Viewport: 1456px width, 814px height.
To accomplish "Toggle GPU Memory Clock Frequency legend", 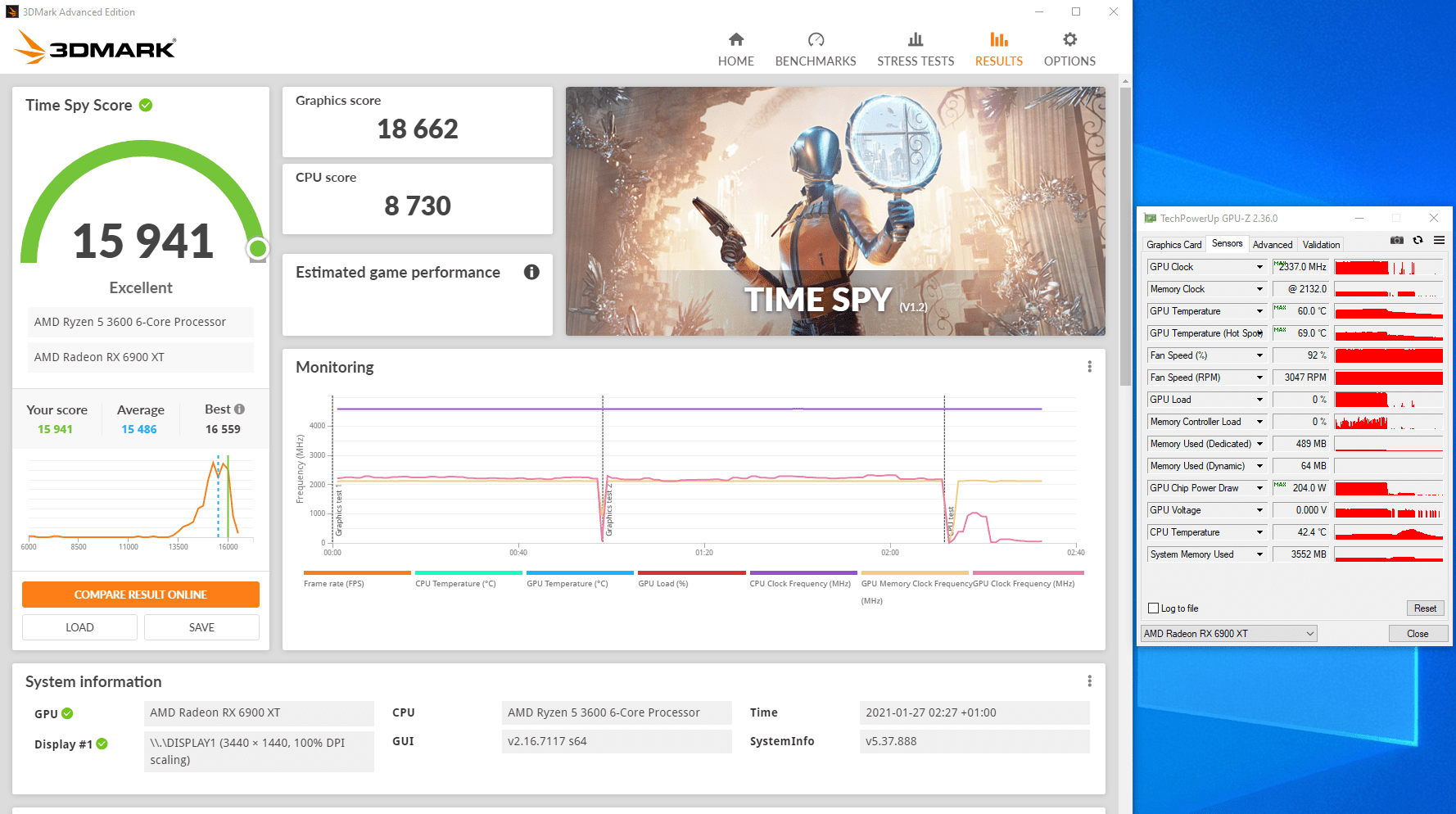I will 915,587.
